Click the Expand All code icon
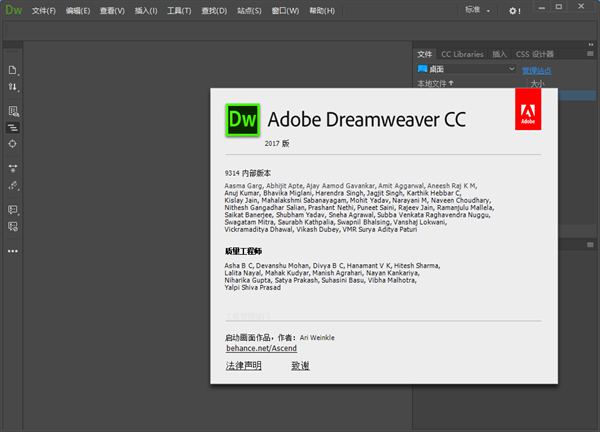Image resolution: width=600 pixels, height=432 pixels. coord(13,167)
